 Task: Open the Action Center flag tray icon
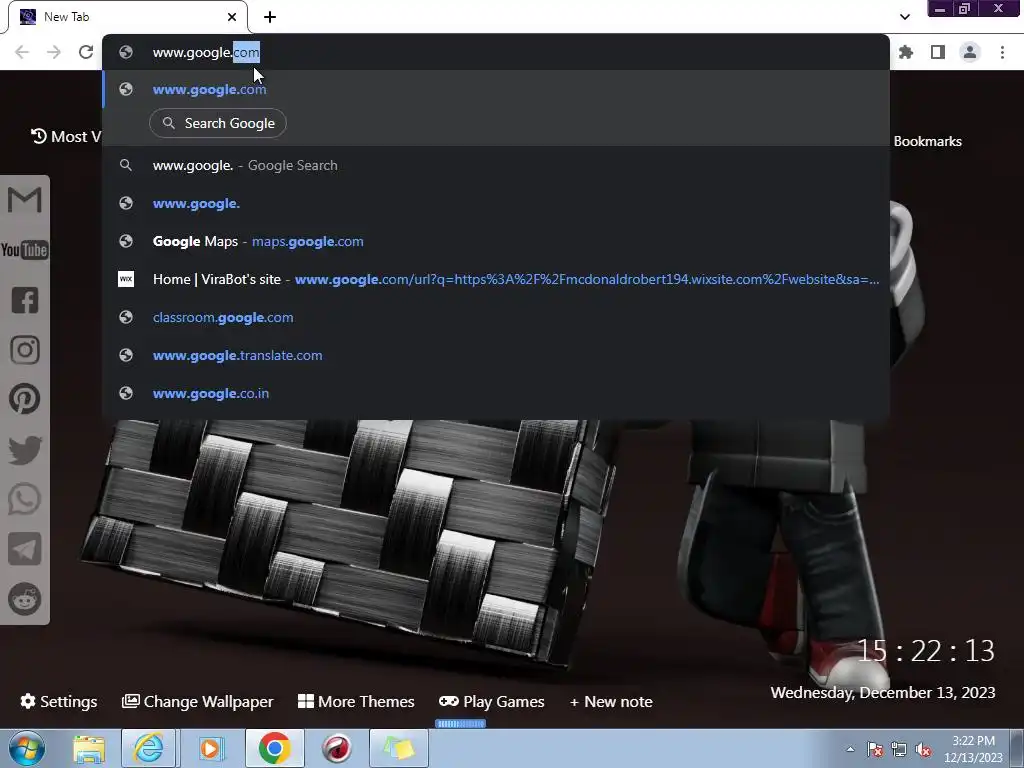[875, 749]
